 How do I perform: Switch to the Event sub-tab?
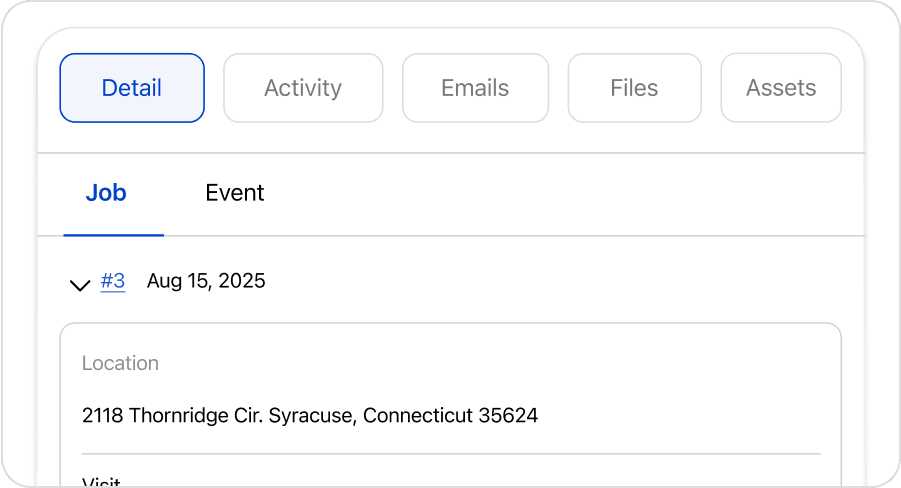(x=235, y=193)
